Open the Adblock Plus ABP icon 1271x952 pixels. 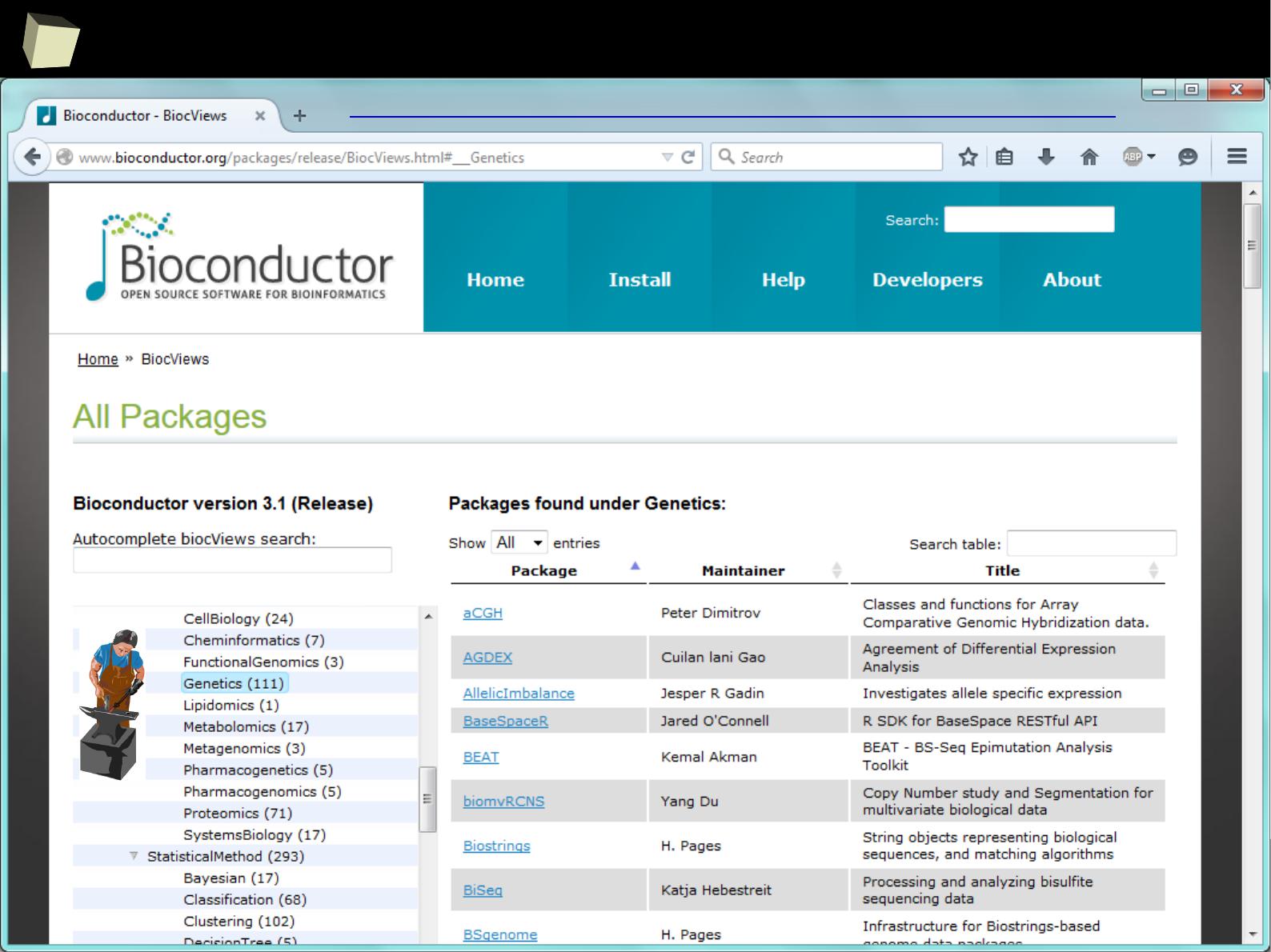pos(1133,157)
